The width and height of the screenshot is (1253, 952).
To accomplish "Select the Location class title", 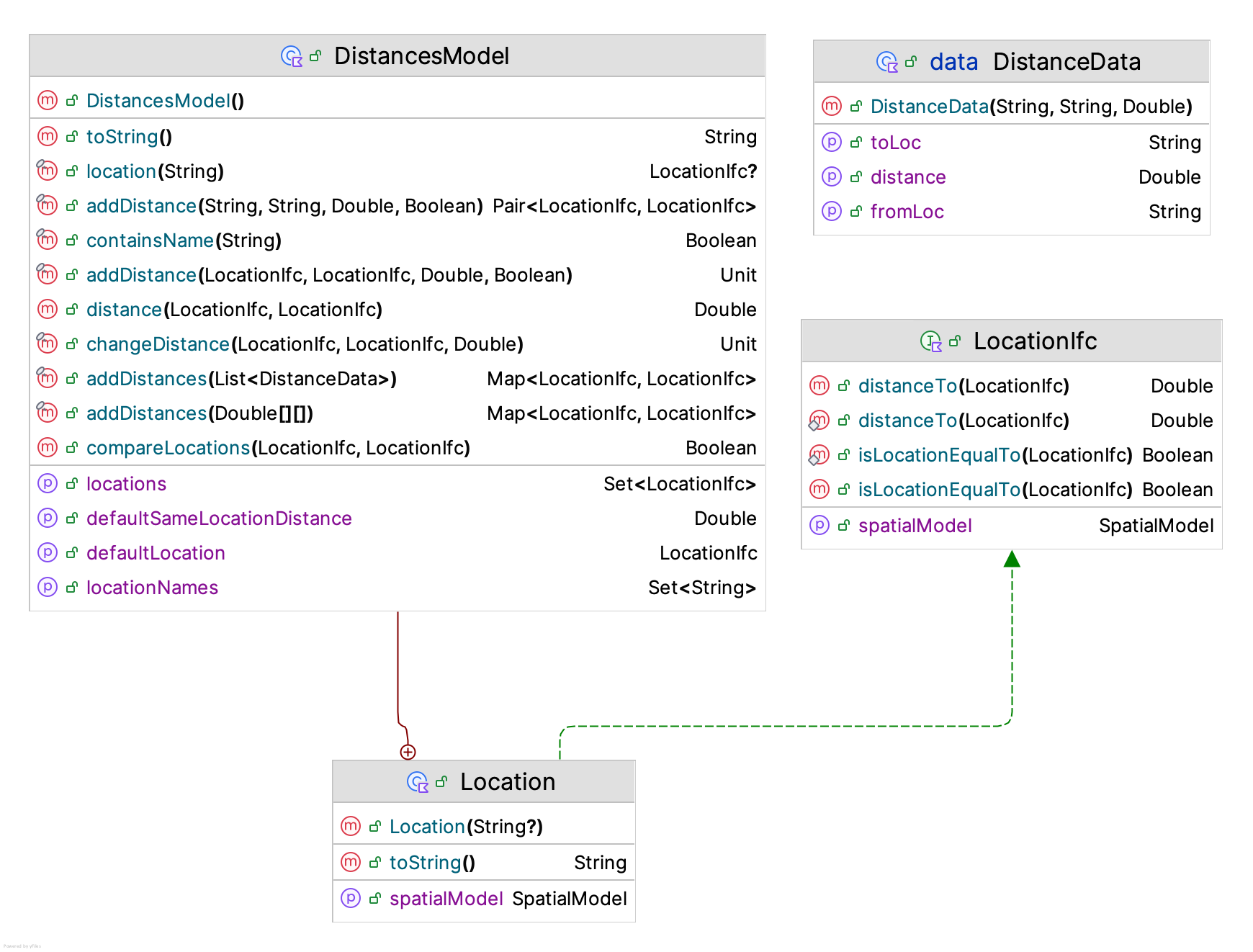I will click(508, 782).
